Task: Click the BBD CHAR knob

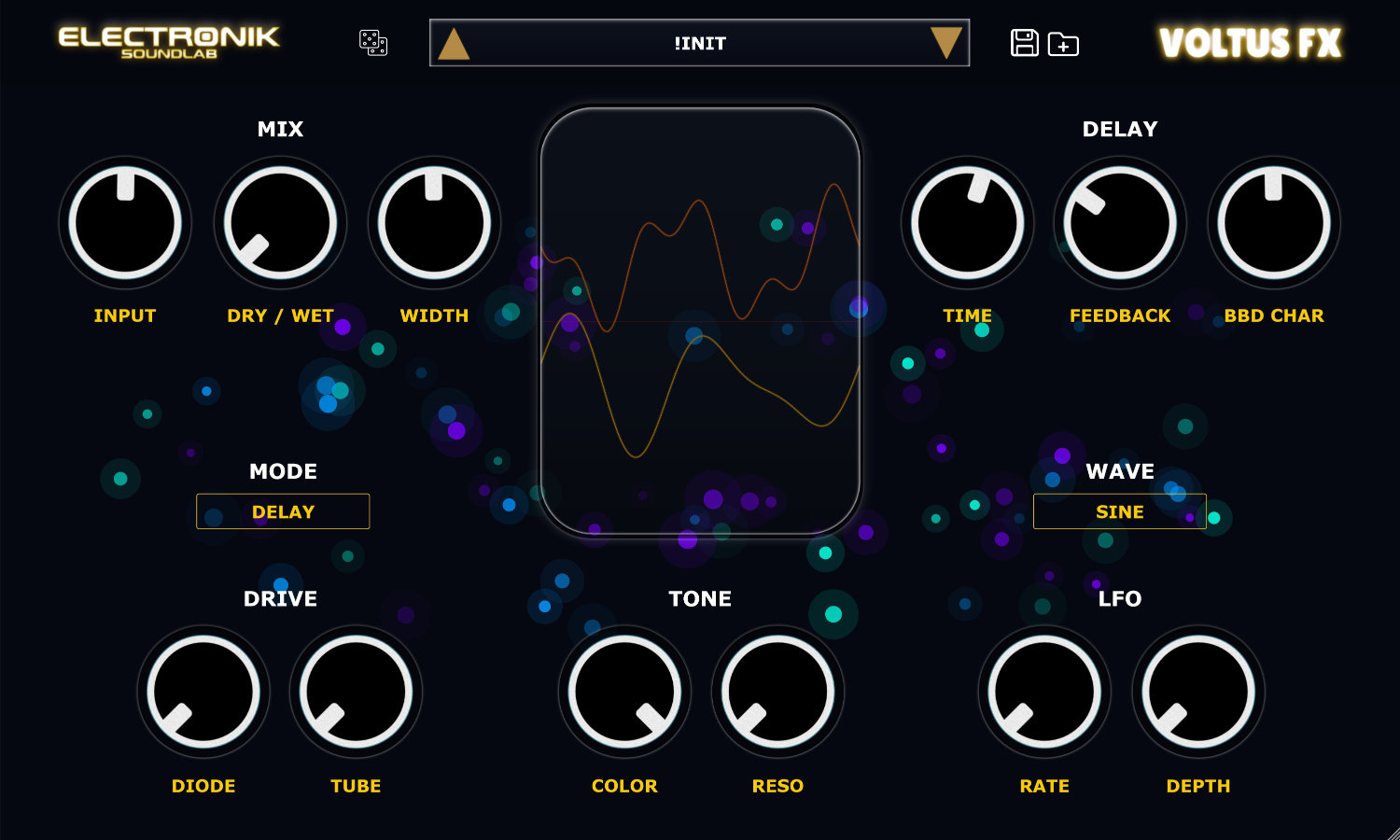Action: point(1274,223)
